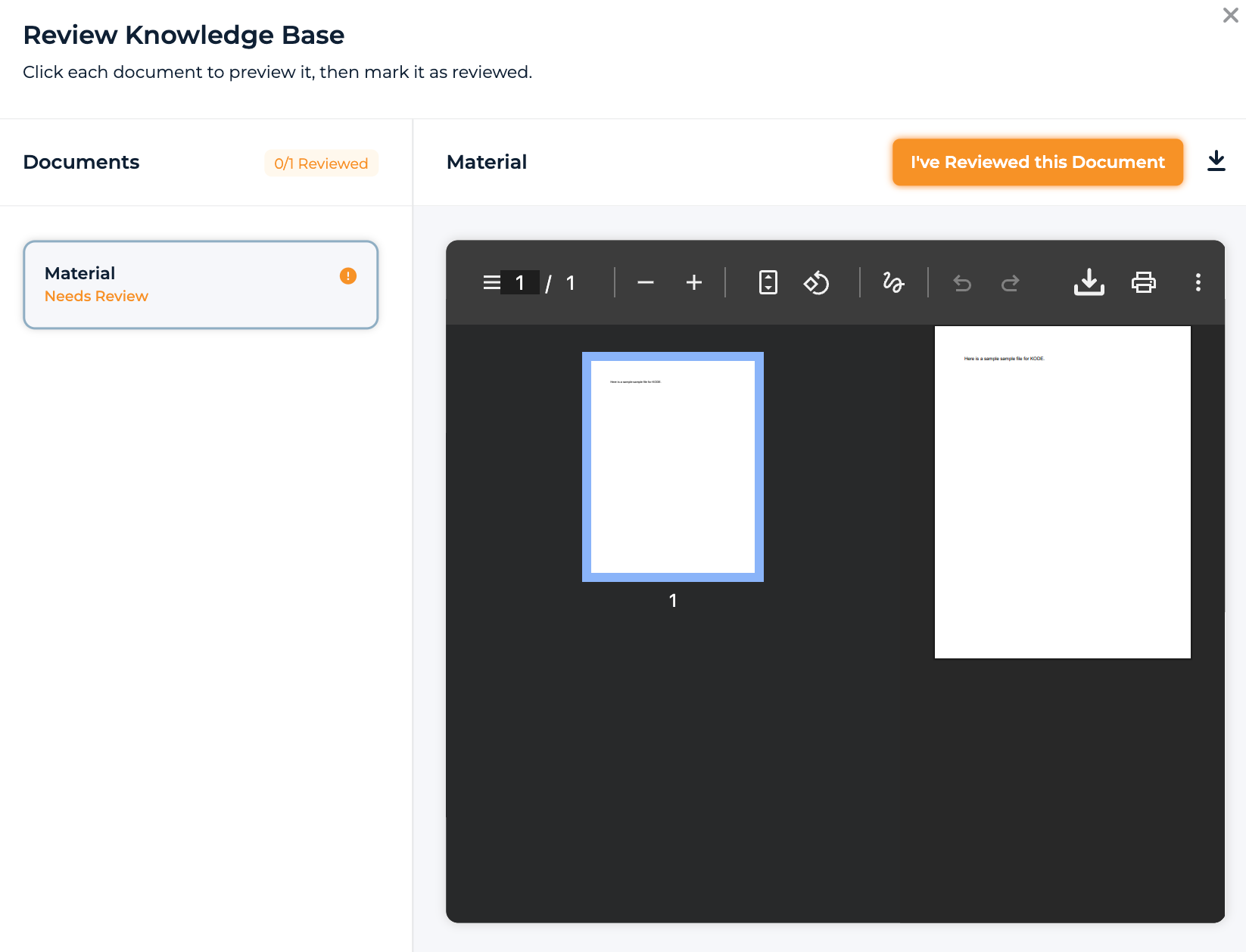1246x952 pixels.
Task: Click the Needs Review status text
Action: click(x=96, y=297)
